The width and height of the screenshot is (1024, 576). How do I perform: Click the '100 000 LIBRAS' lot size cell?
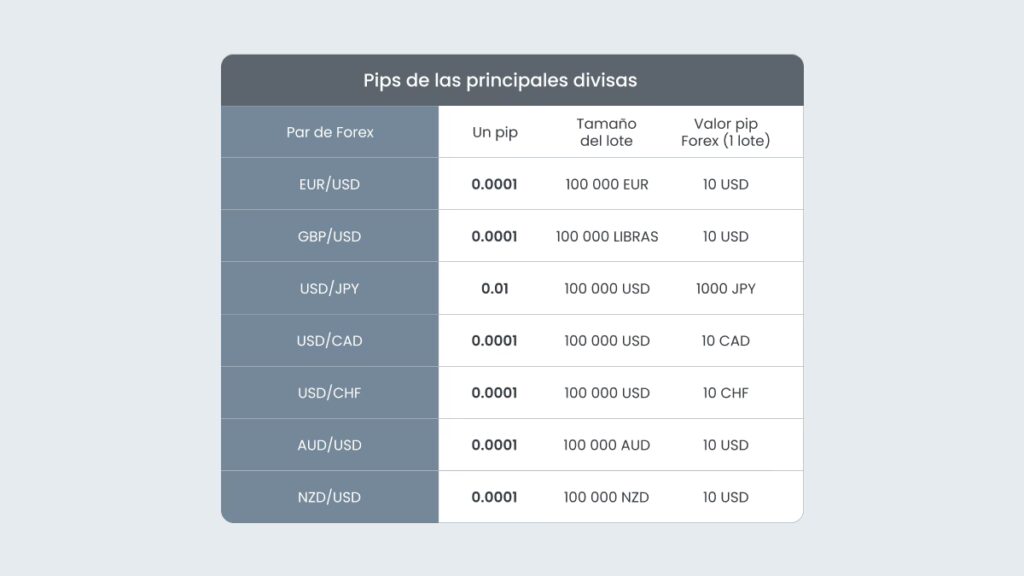click(x=607, y=237)
